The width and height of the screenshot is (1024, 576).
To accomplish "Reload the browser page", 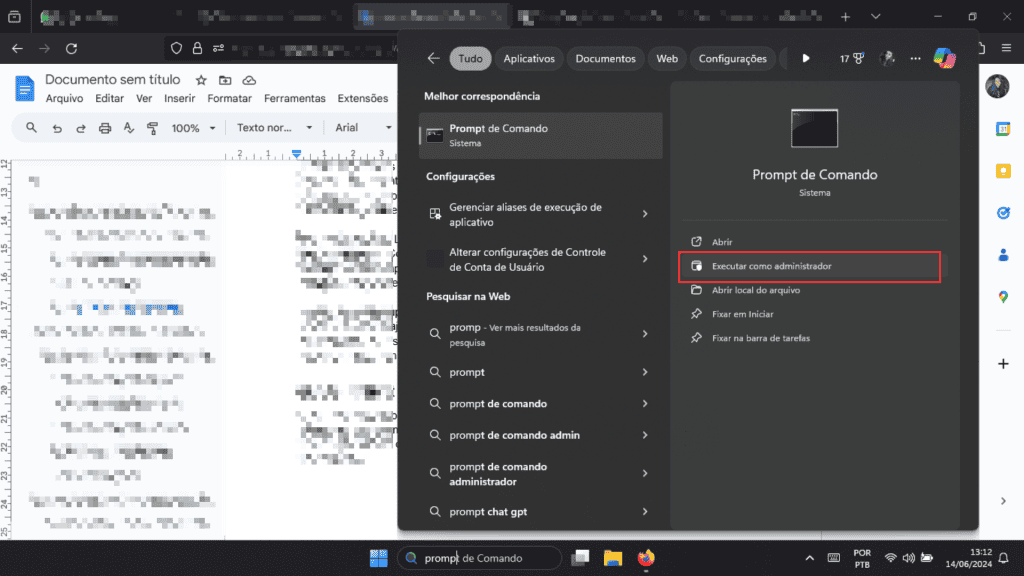I will pos(72,48).
